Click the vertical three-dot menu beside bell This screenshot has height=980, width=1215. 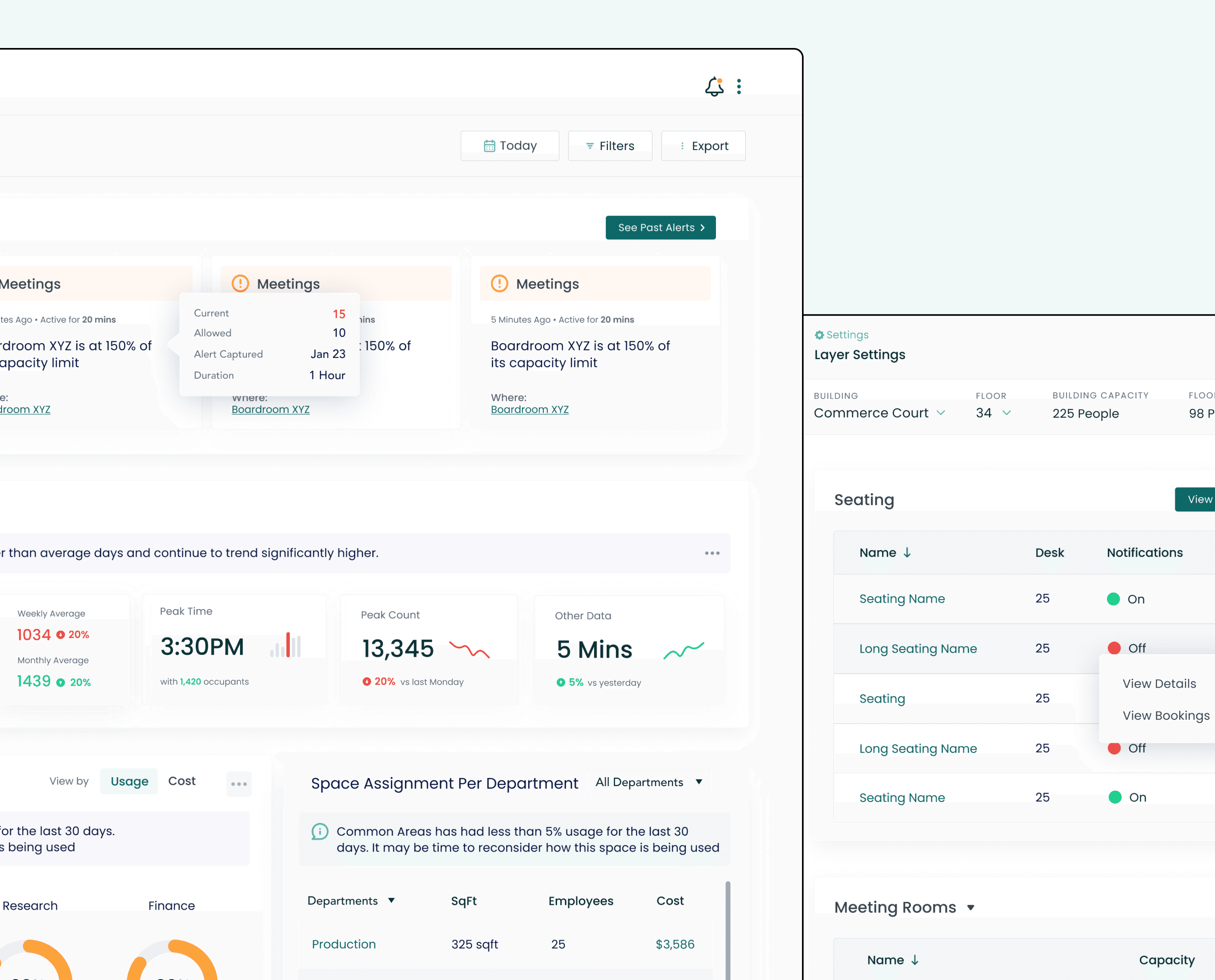(739, 86)
